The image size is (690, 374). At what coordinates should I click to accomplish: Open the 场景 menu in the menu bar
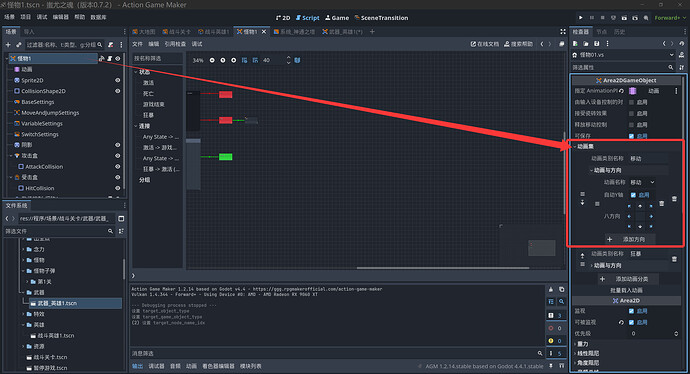tap(9, 17)
